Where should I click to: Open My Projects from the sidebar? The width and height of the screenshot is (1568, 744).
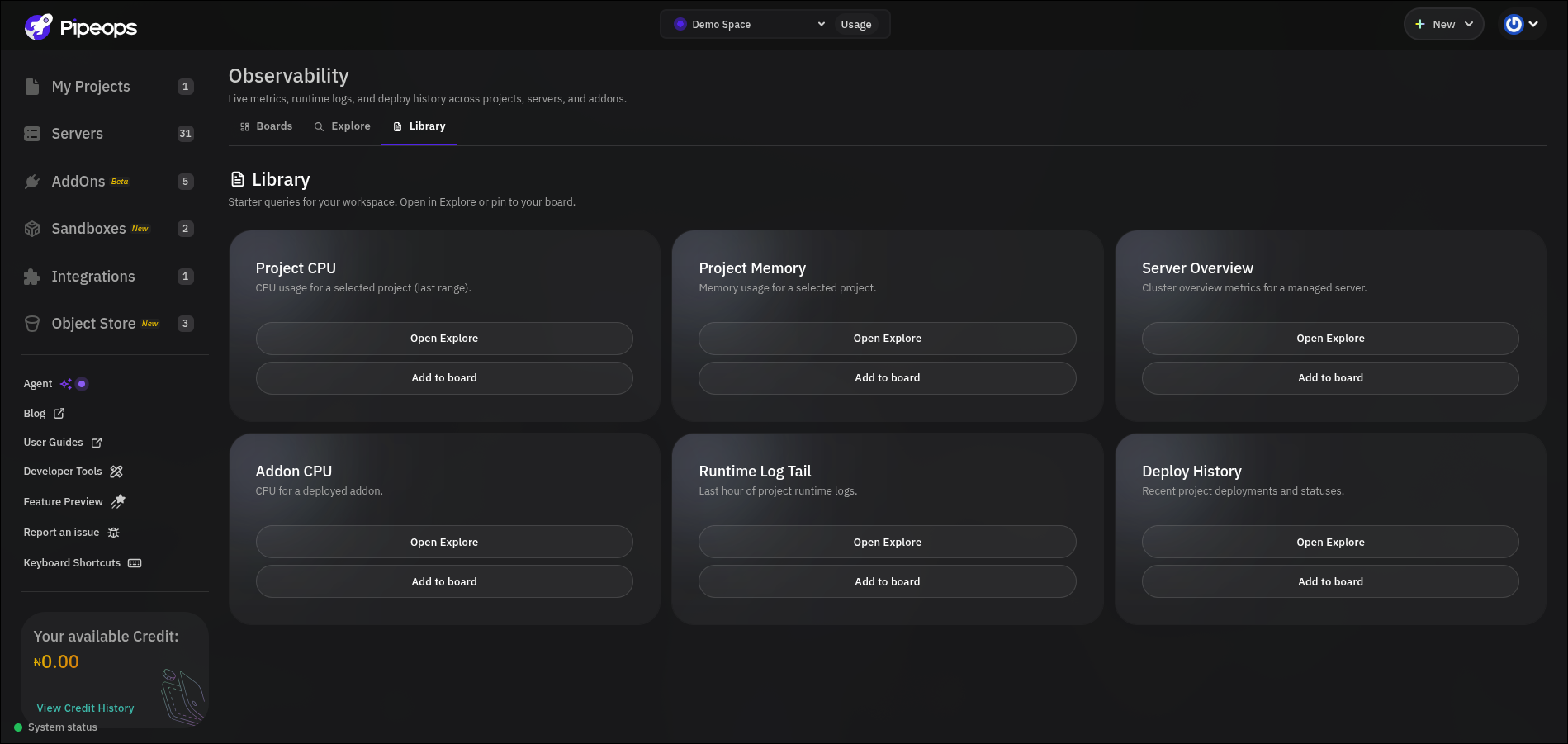108,87
